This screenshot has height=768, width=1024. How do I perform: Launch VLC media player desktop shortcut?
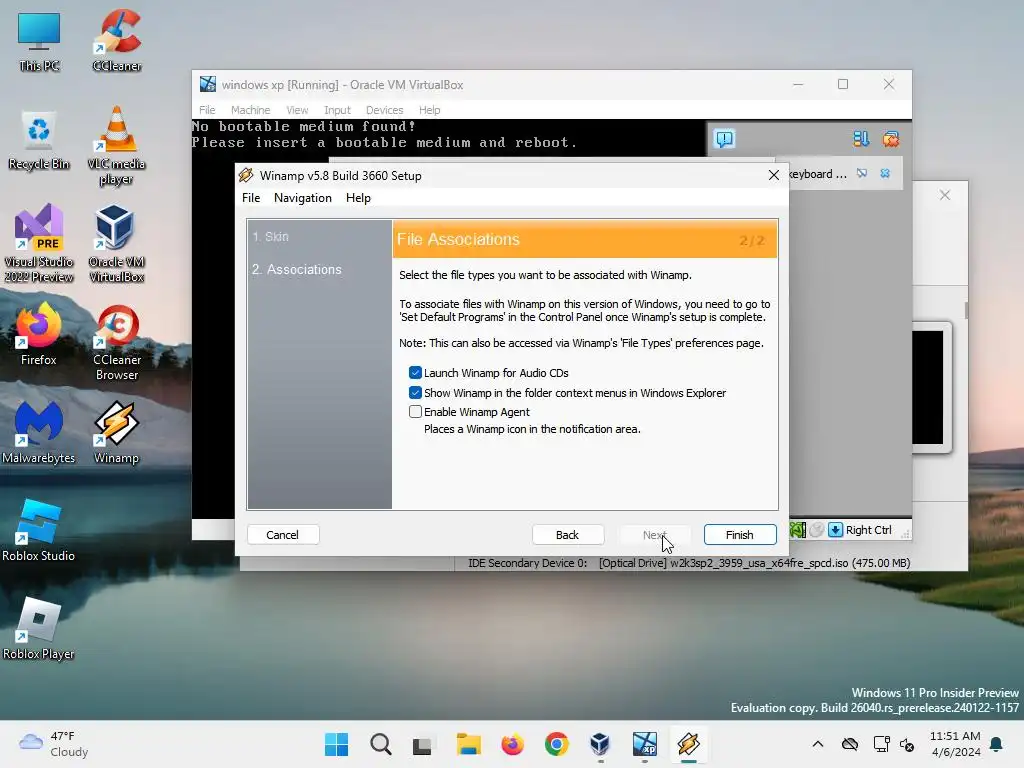[116, 145]
